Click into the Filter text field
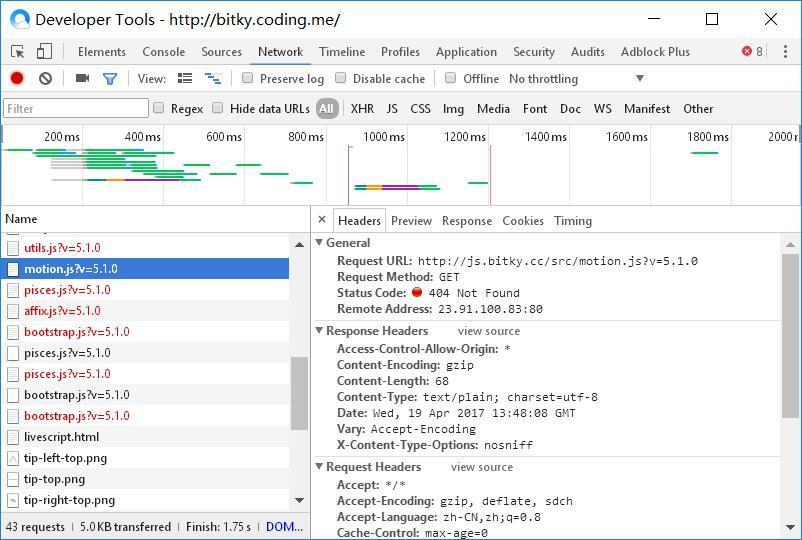The height and width of the screenshot is (540, 802). (76, 108)
